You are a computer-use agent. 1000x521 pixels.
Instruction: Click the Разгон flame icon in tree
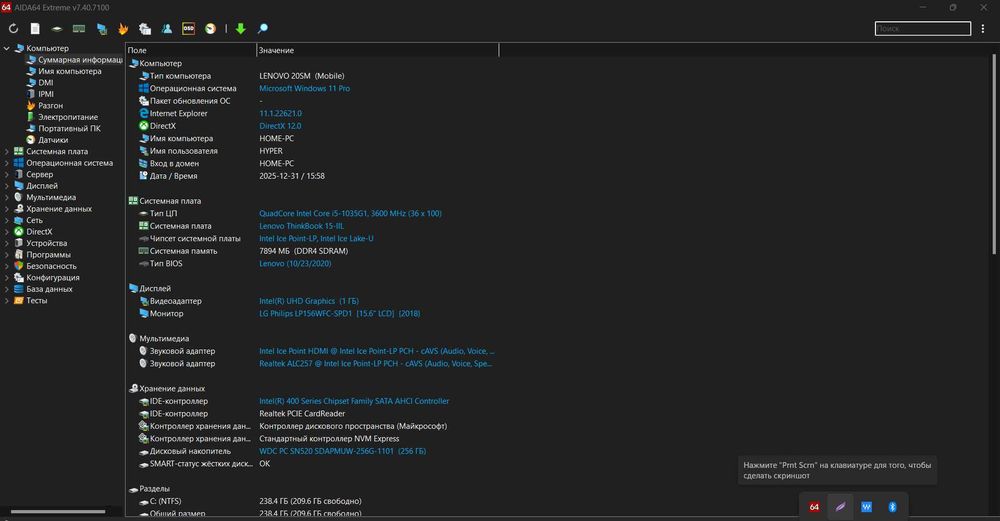(x=31, y=106)
